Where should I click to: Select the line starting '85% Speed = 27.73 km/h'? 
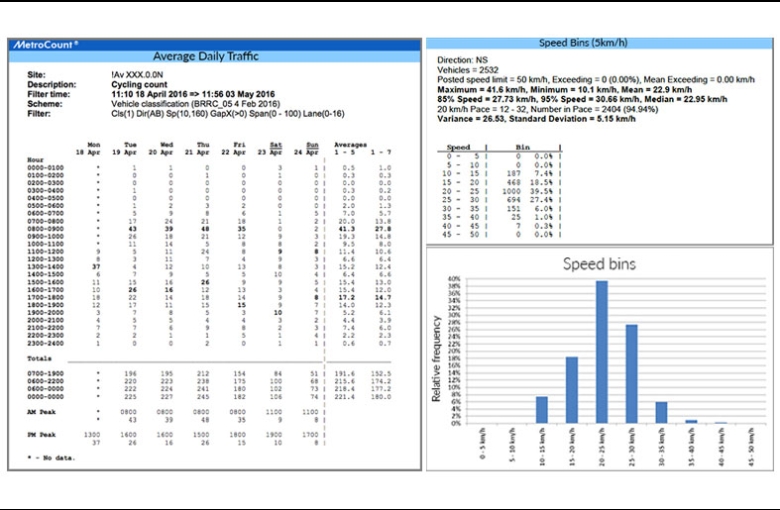tap(582, 100)
